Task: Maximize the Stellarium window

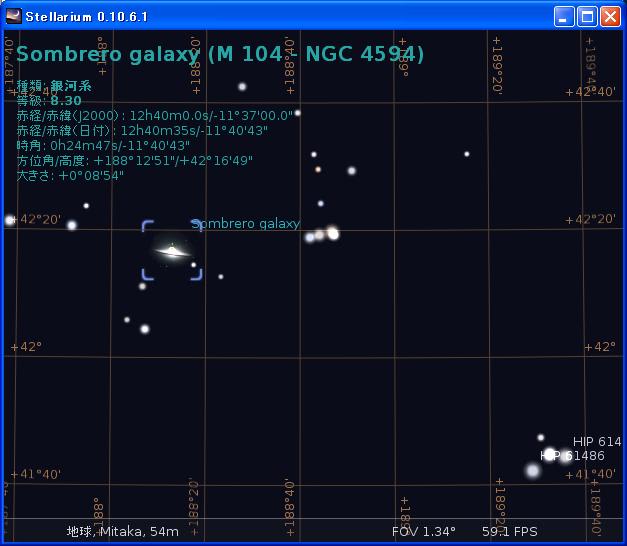Action: tap(587, 17)
